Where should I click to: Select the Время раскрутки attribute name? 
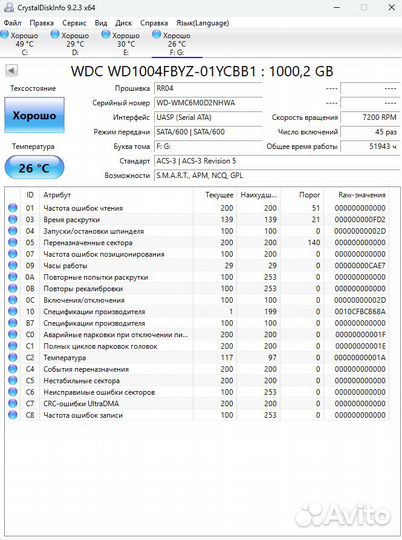71,220
